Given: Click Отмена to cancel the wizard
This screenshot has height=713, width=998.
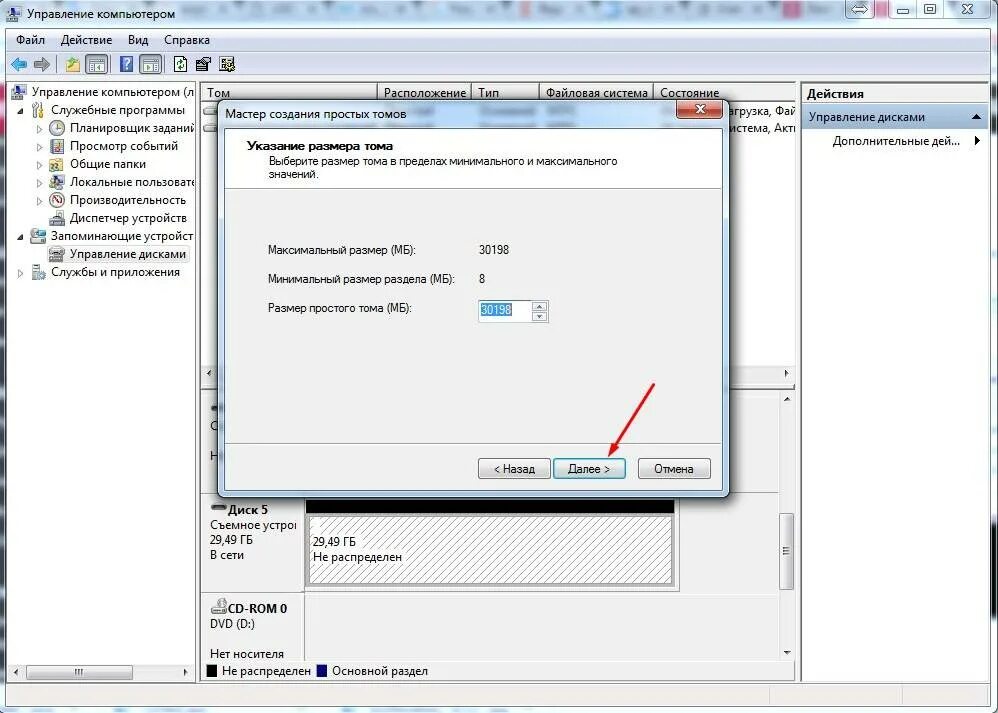Looking at the screenshot, I should tap(673, 469).
